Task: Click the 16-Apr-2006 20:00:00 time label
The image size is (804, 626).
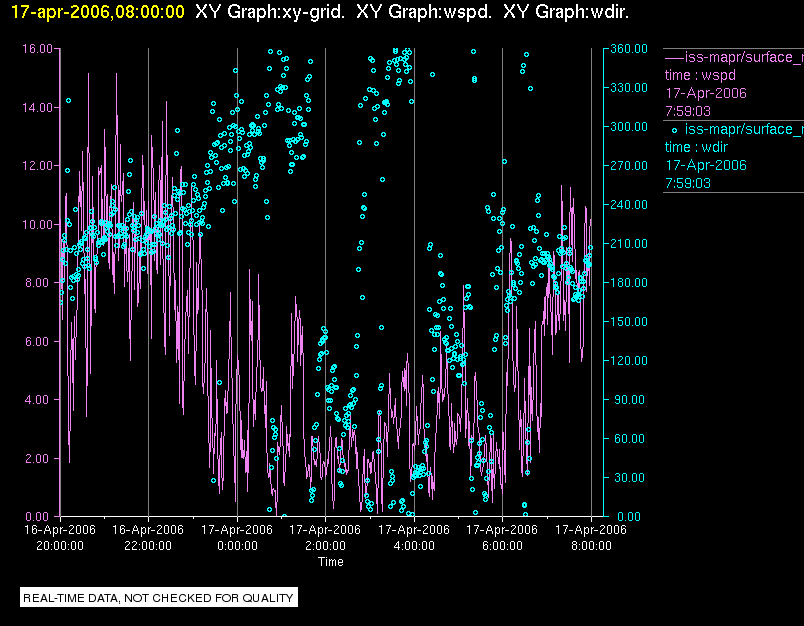Action: pos(60,538)
